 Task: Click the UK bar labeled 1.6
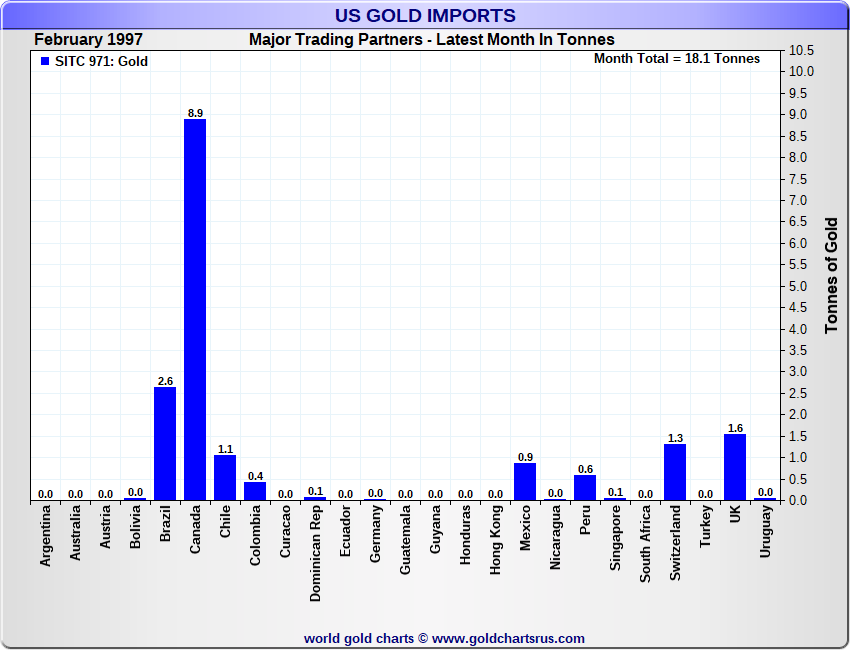[735, 466]
